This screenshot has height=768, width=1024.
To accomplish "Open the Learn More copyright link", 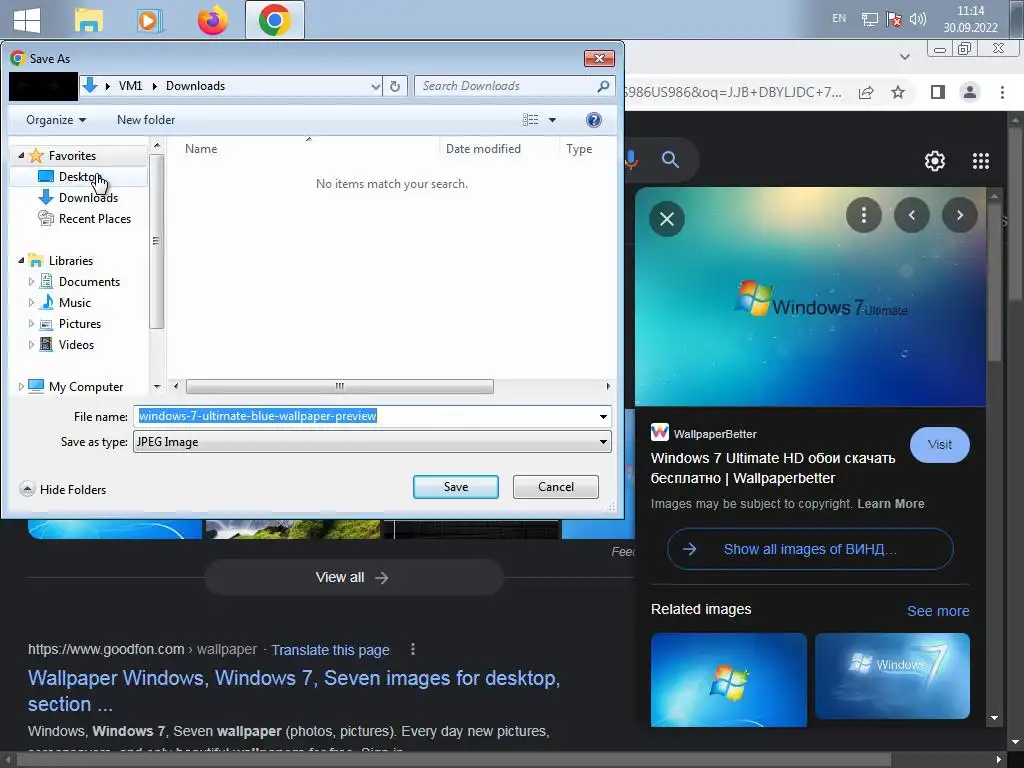I will coord(891,504).
